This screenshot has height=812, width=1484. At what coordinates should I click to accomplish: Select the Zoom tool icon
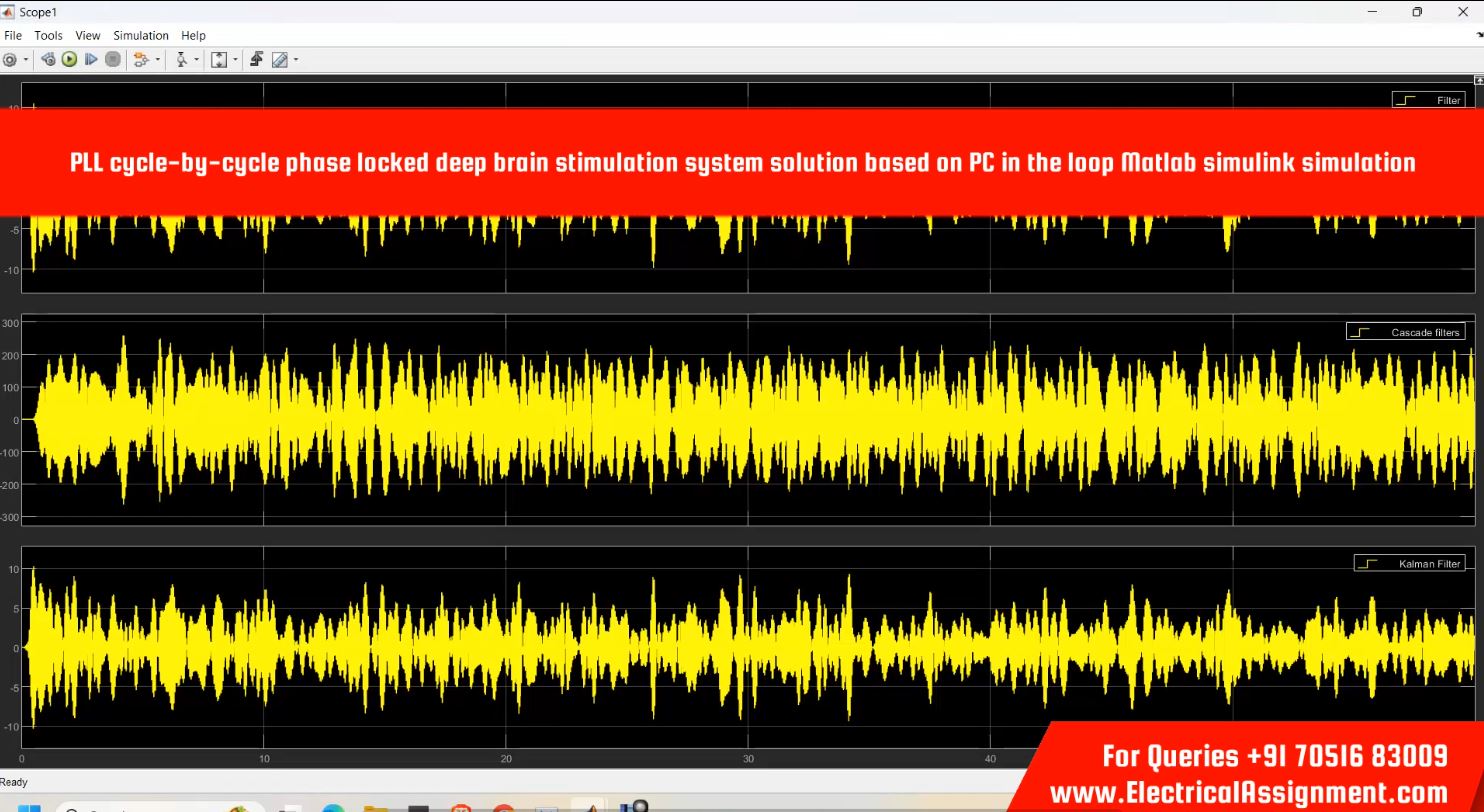[x=181, y=60]
